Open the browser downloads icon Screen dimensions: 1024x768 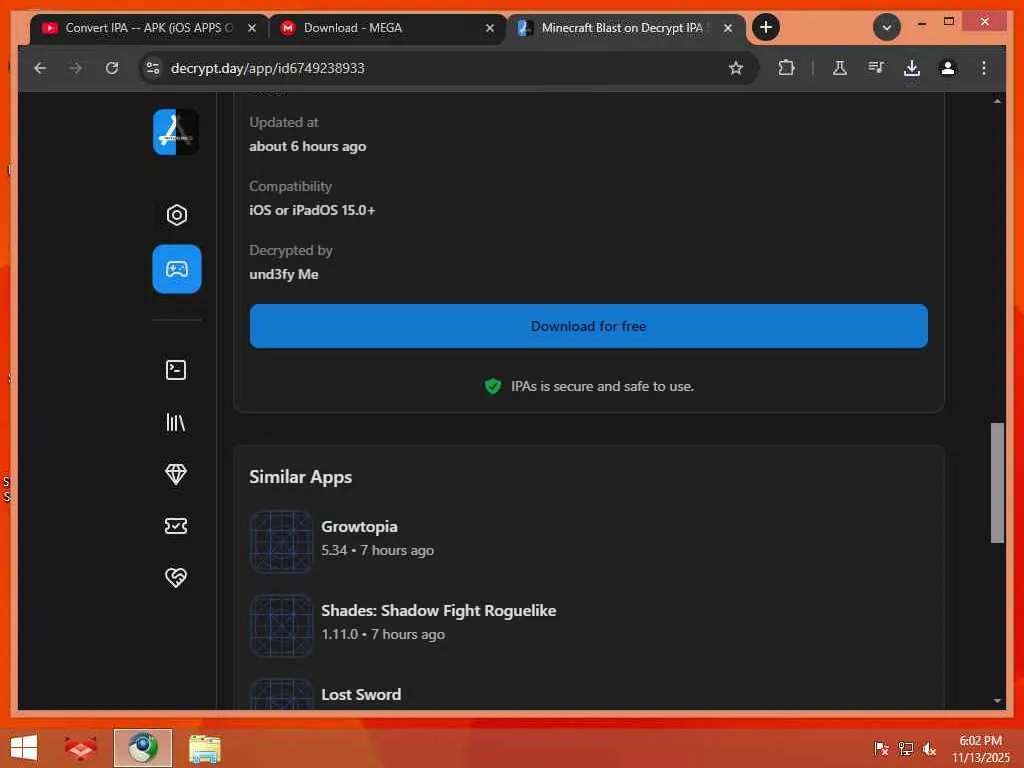coord(912,68)
